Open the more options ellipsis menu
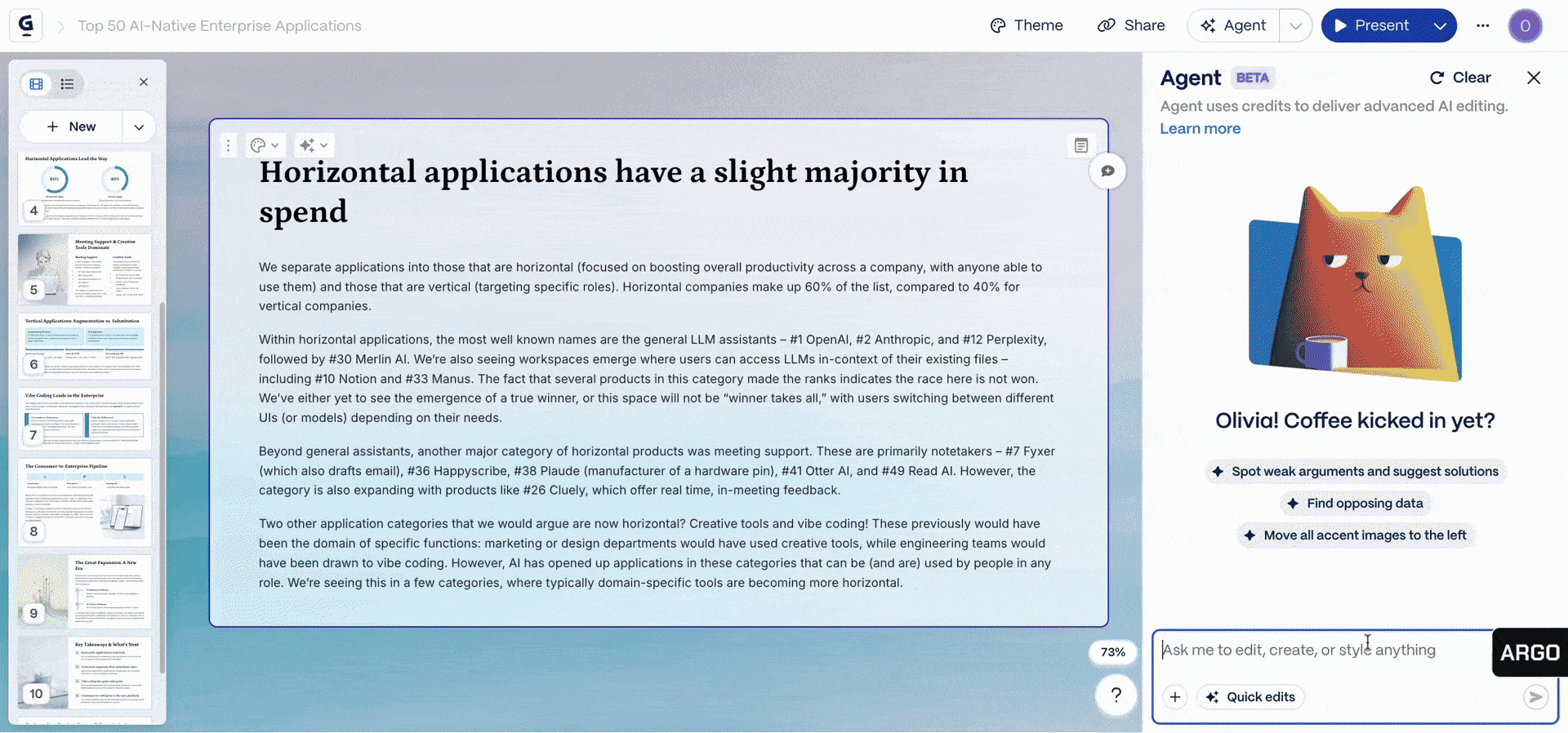 pos(1483,25)
